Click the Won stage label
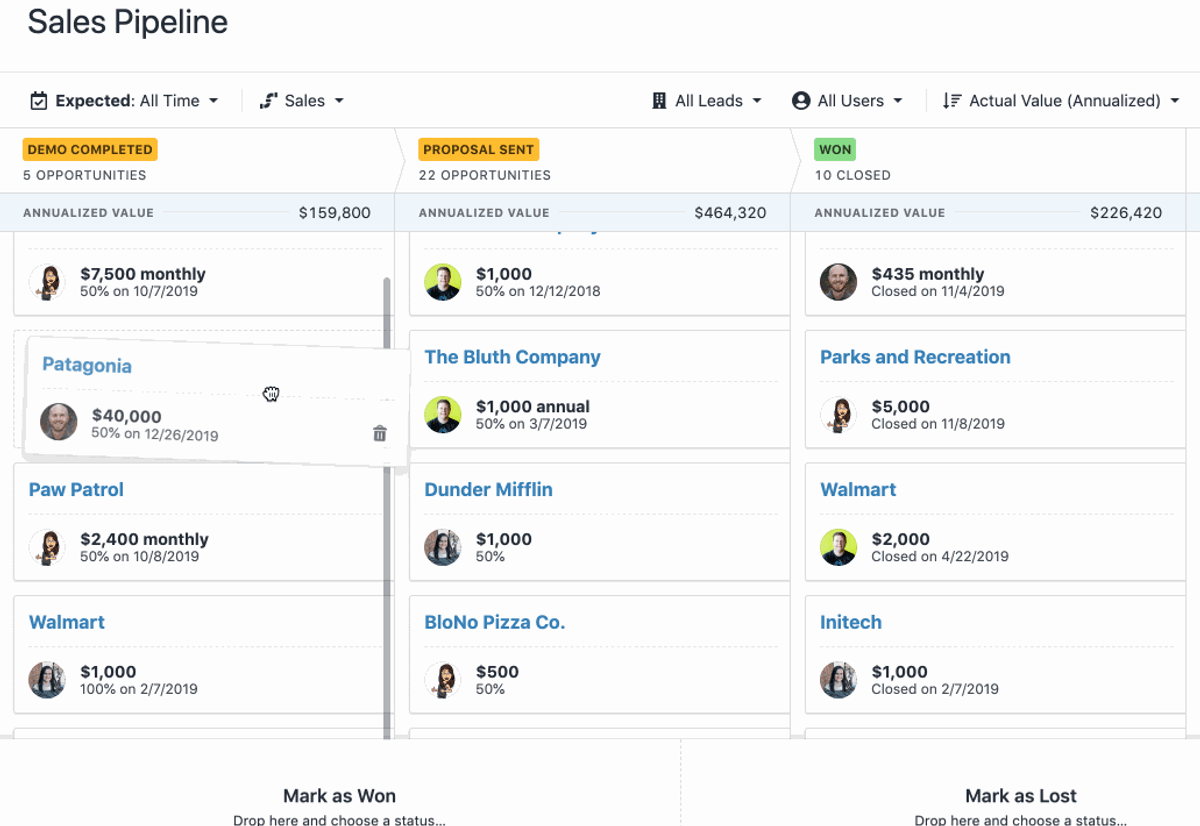 pyautogui.click(x=835, y=150)
